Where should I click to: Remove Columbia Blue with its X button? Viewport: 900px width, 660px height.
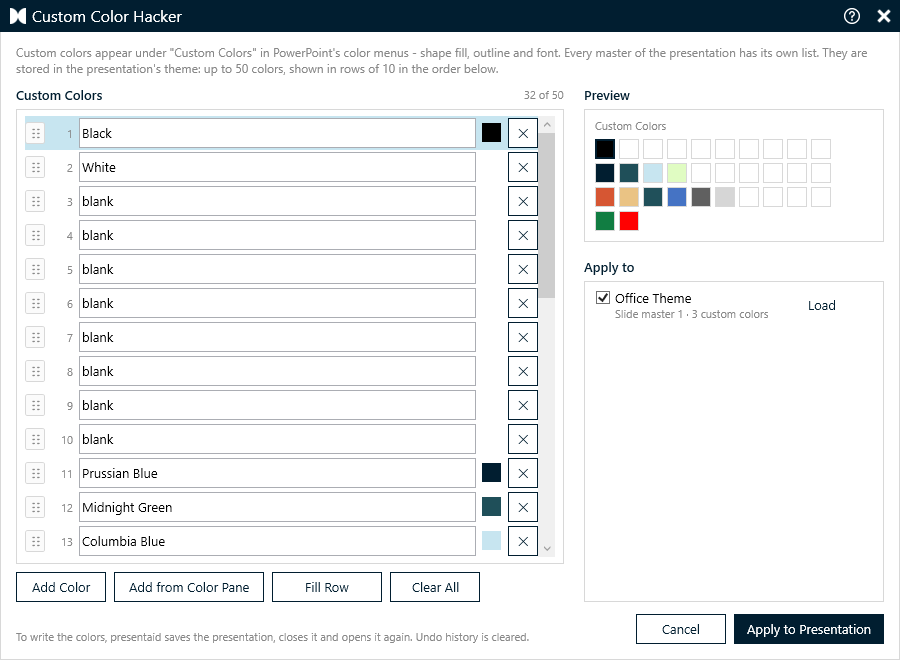coord(523,541)
